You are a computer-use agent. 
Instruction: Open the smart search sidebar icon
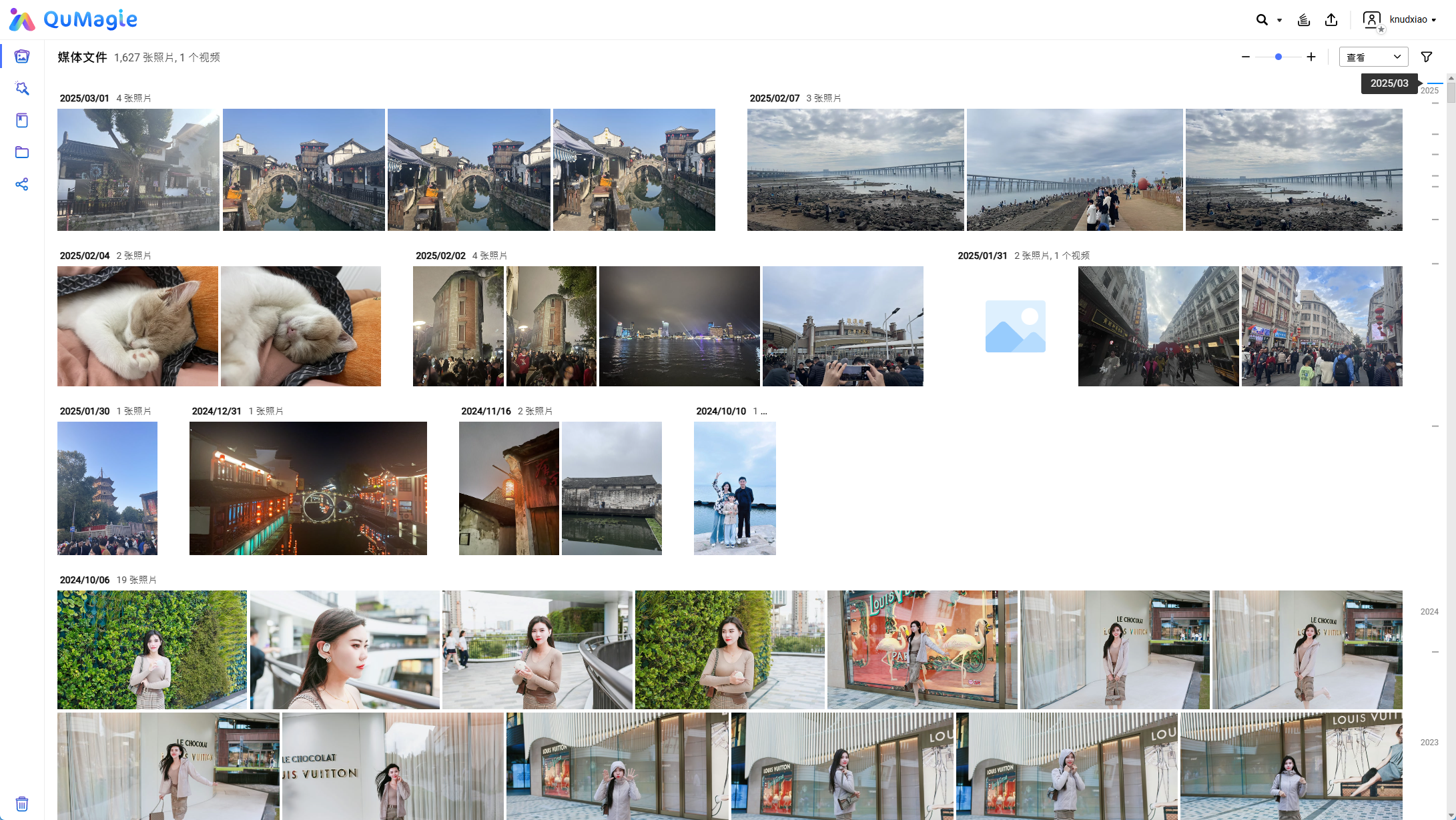[22, 89]
